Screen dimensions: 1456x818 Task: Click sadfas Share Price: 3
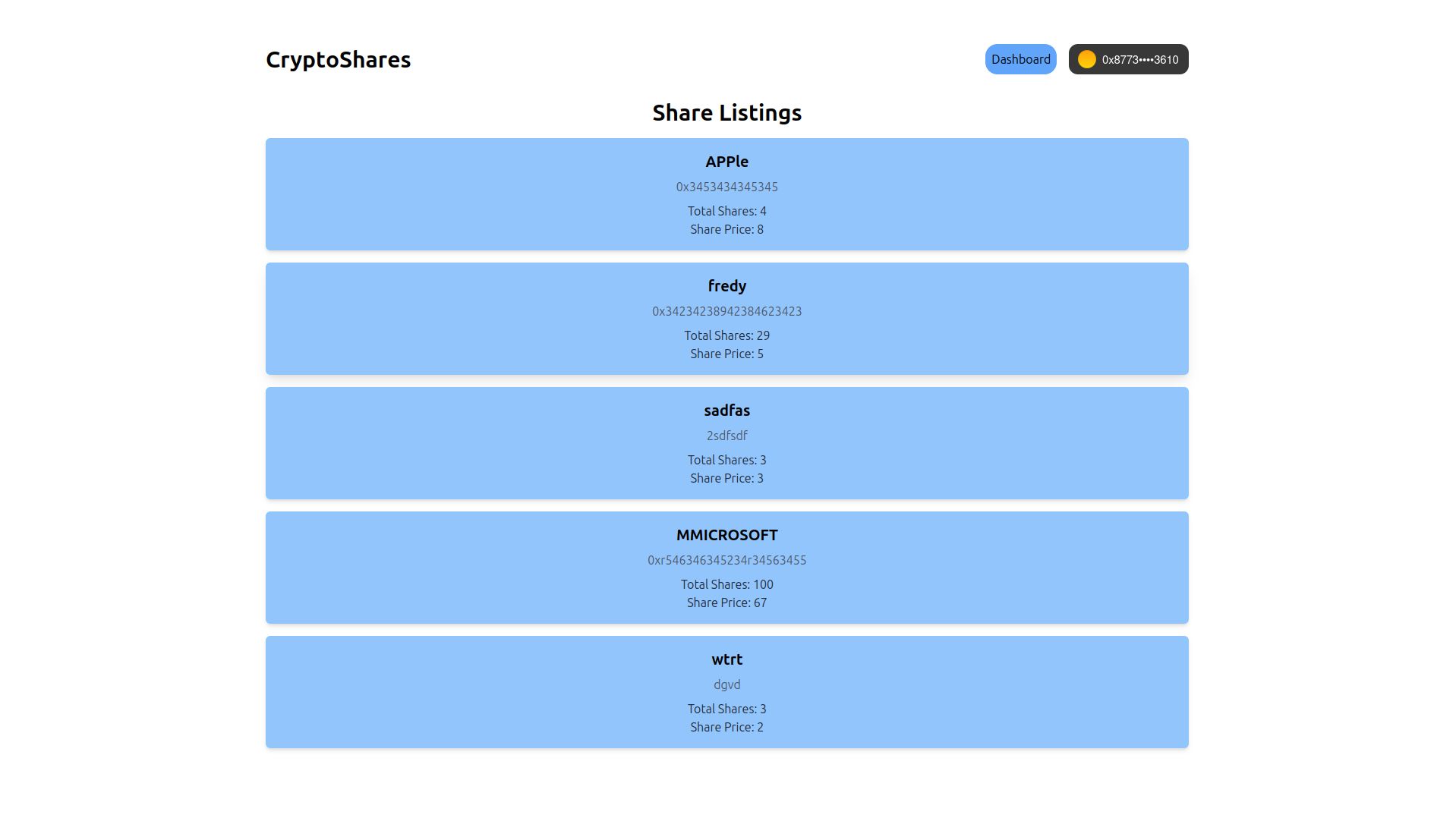pyautogui.click(x=726, y=478)
